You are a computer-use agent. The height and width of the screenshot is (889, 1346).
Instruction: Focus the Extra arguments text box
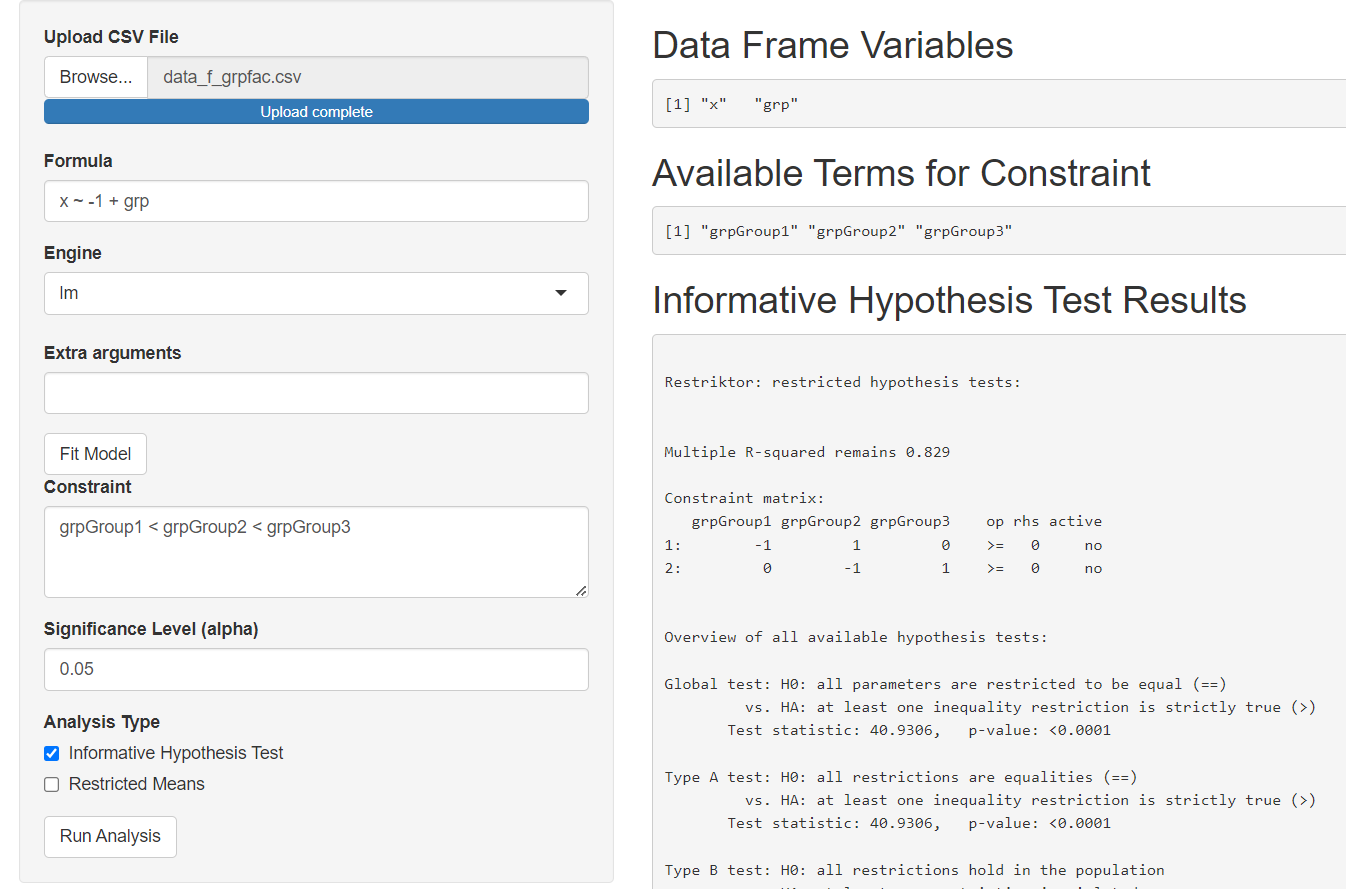click(316, 393)
